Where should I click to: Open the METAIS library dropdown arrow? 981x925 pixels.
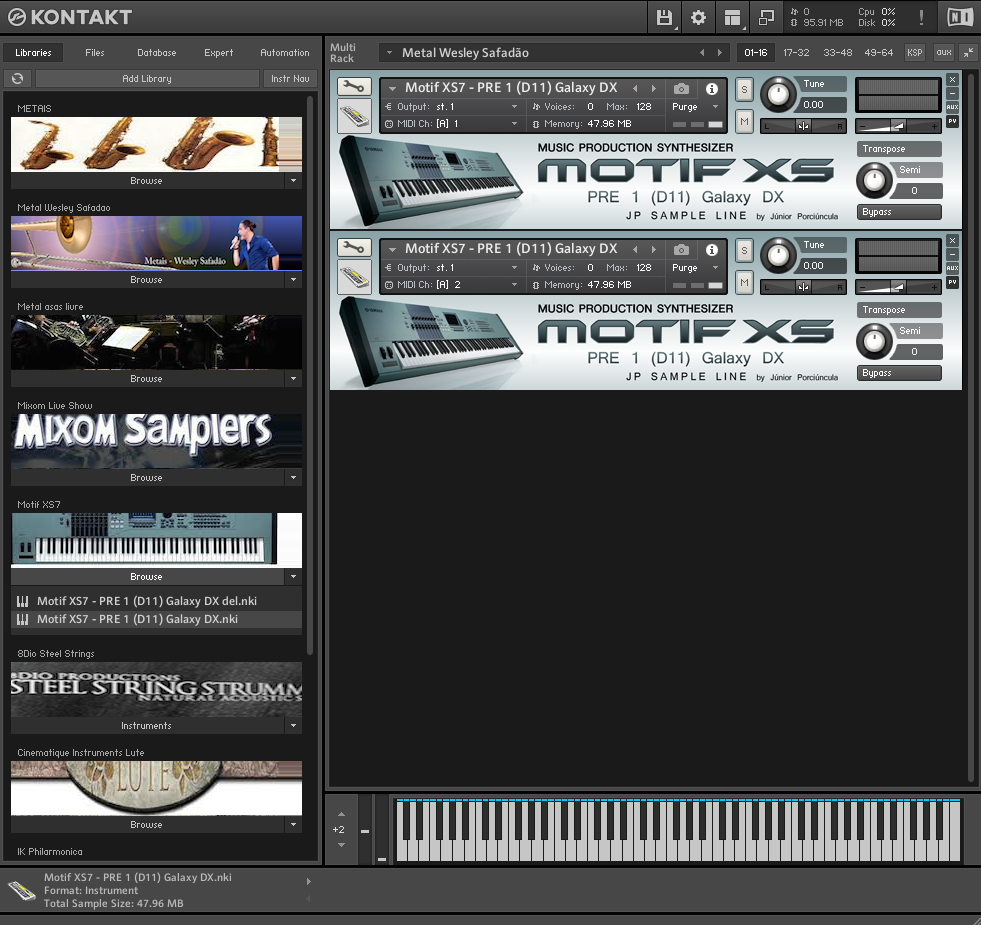tap(293, 181)
